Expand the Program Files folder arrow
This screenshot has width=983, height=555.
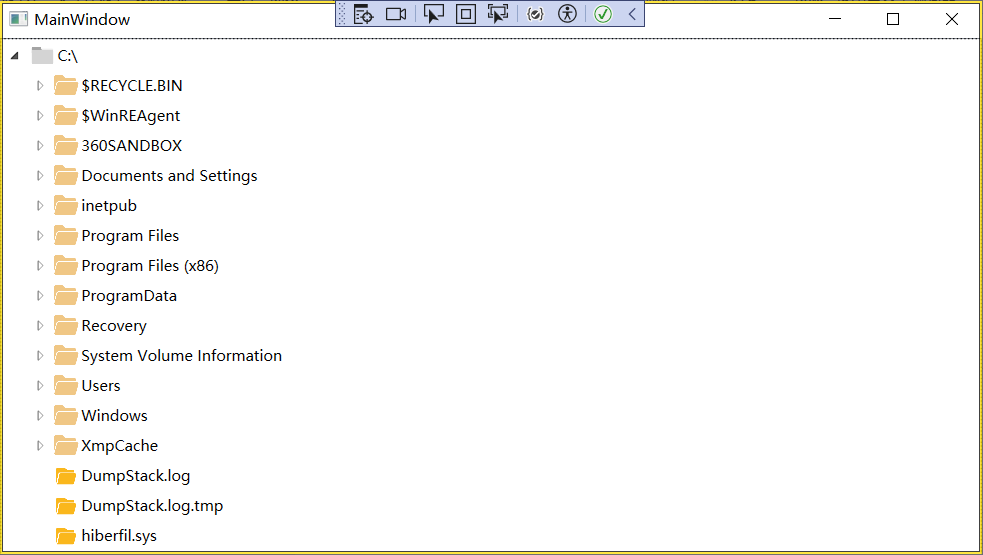click(x=40, y=236)
